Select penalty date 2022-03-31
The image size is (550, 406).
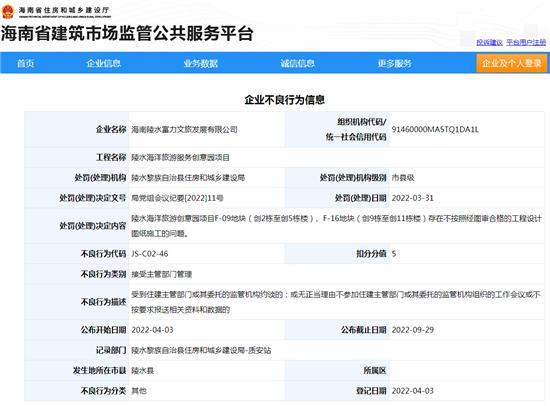412,198
